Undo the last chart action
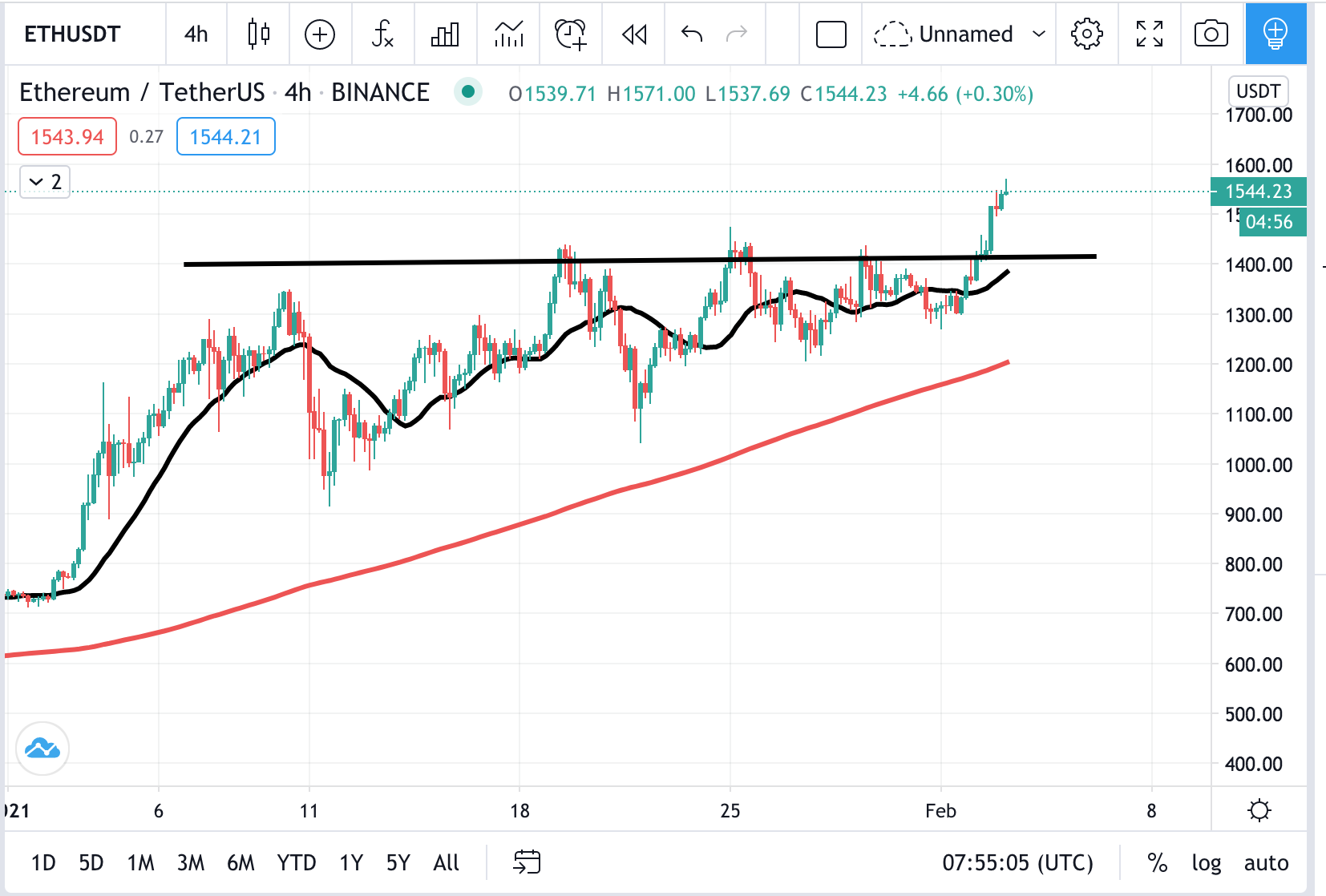This screenshot has height=896, width=1326. [691, 34]
